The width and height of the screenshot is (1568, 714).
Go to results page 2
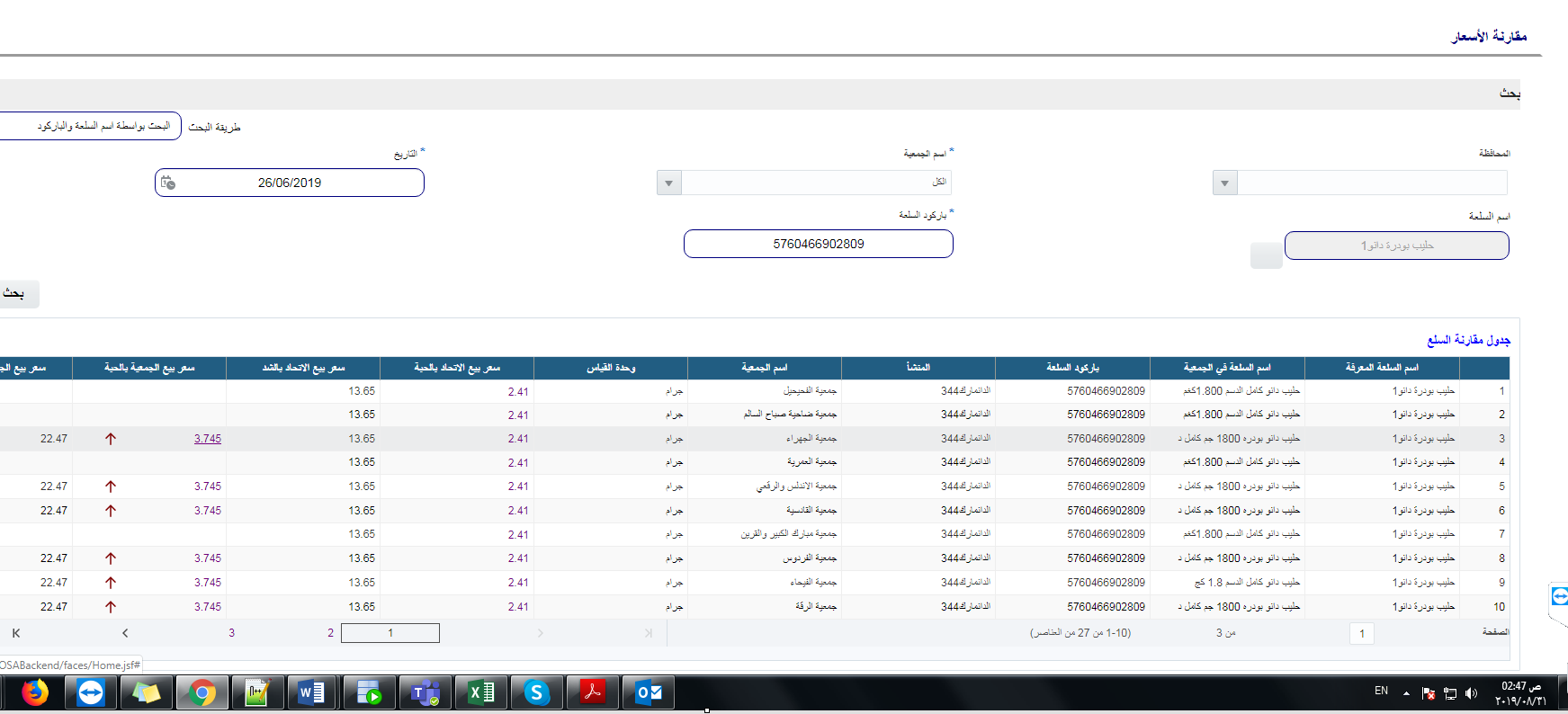(330, 633)
